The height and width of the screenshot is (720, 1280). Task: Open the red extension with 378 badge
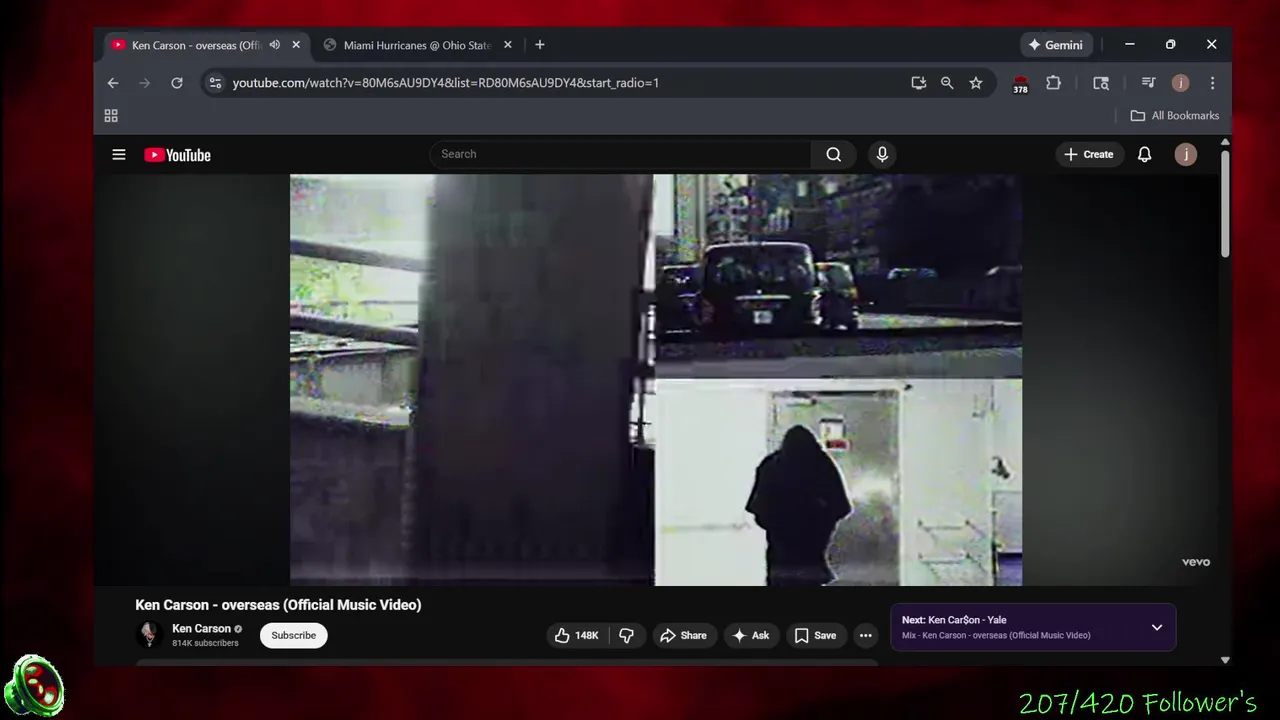(1020, 84)
